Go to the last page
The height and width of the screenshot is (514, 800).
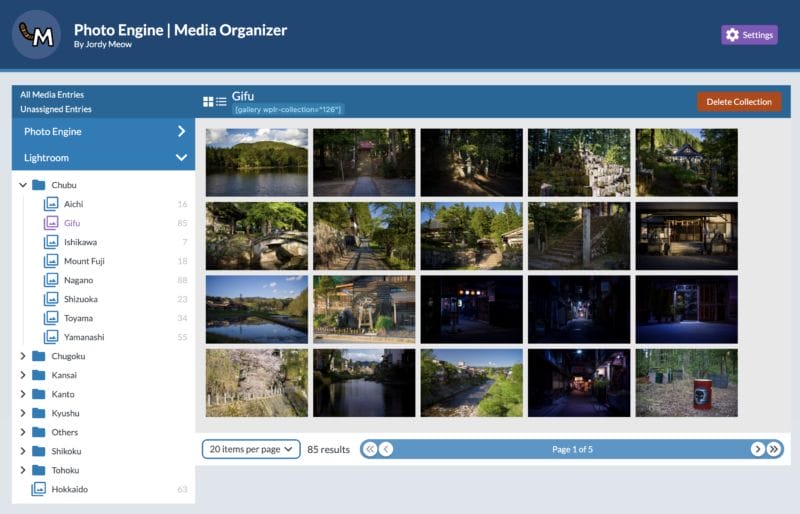click(x=774, y=449)
